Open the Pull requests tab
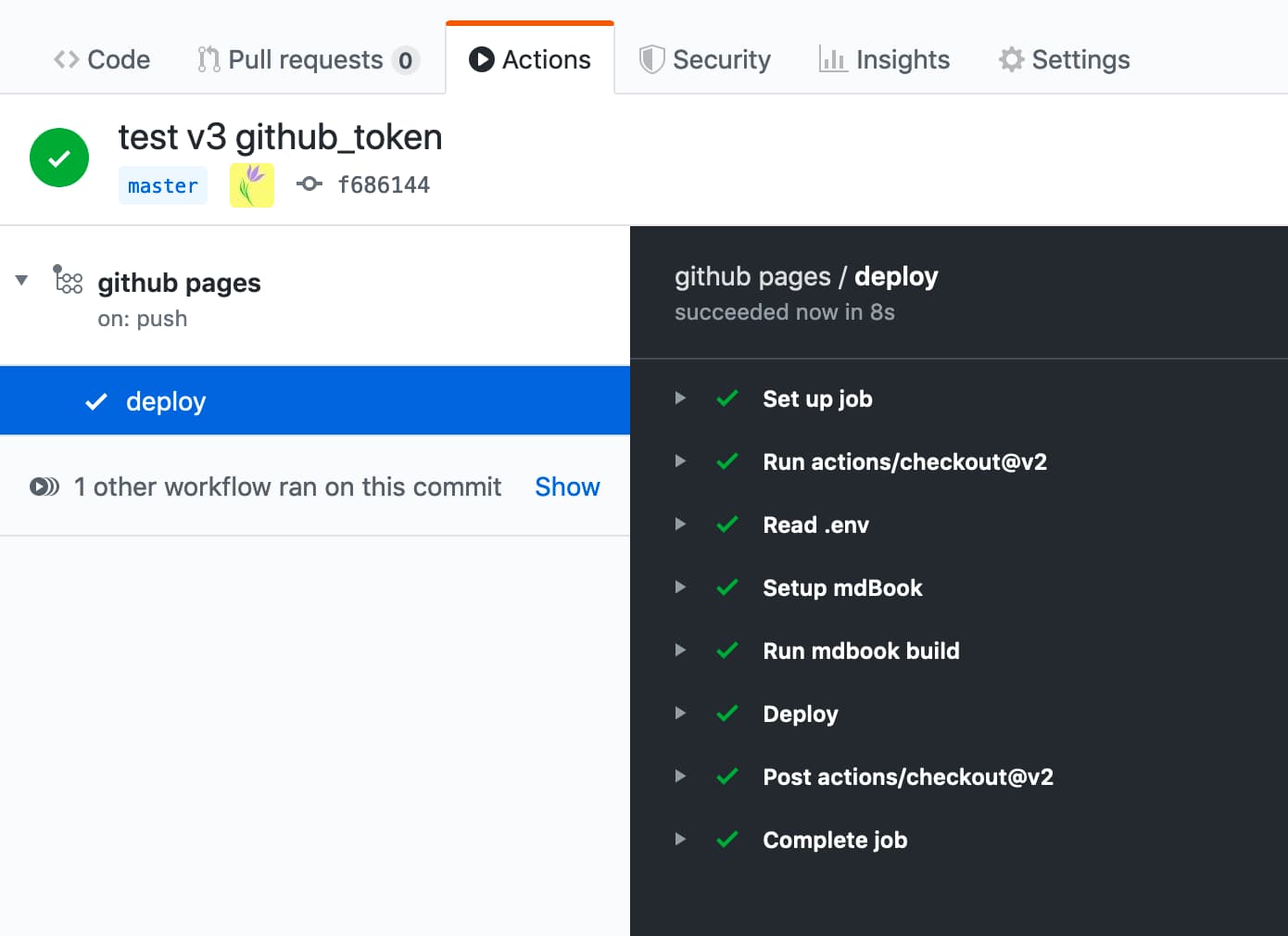1288x936 pixels. [307, 59]
